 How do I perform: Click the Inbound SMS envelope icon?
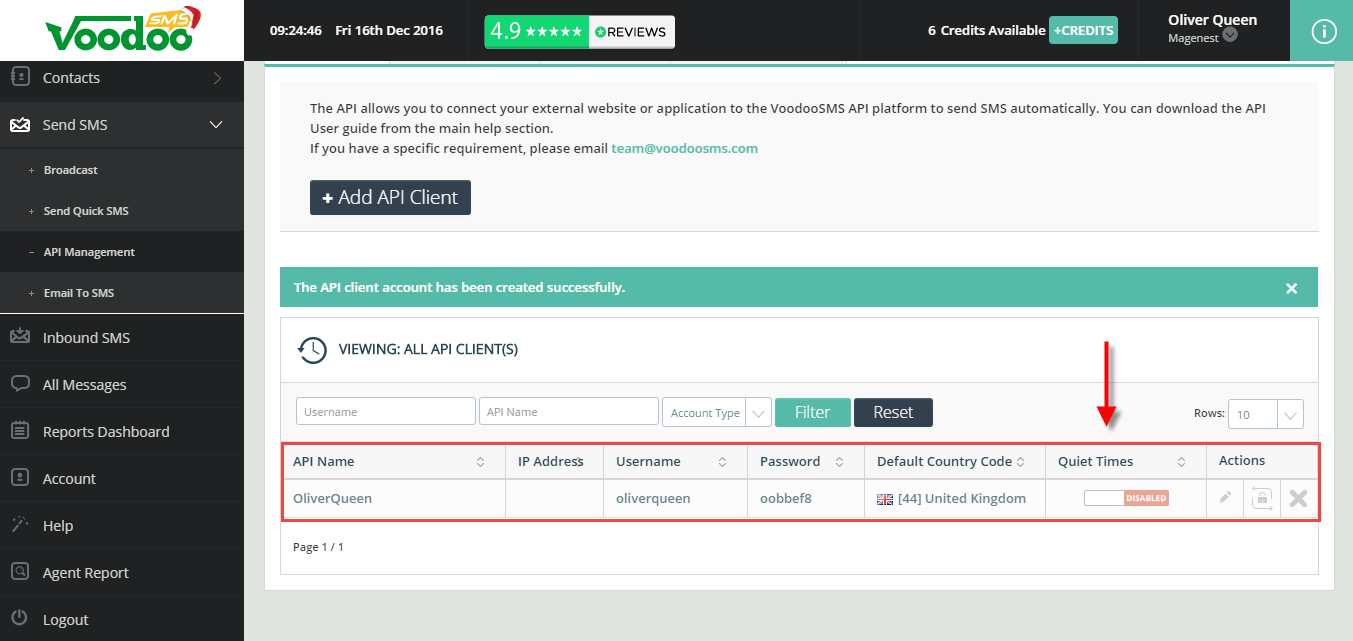pos(20,337)
